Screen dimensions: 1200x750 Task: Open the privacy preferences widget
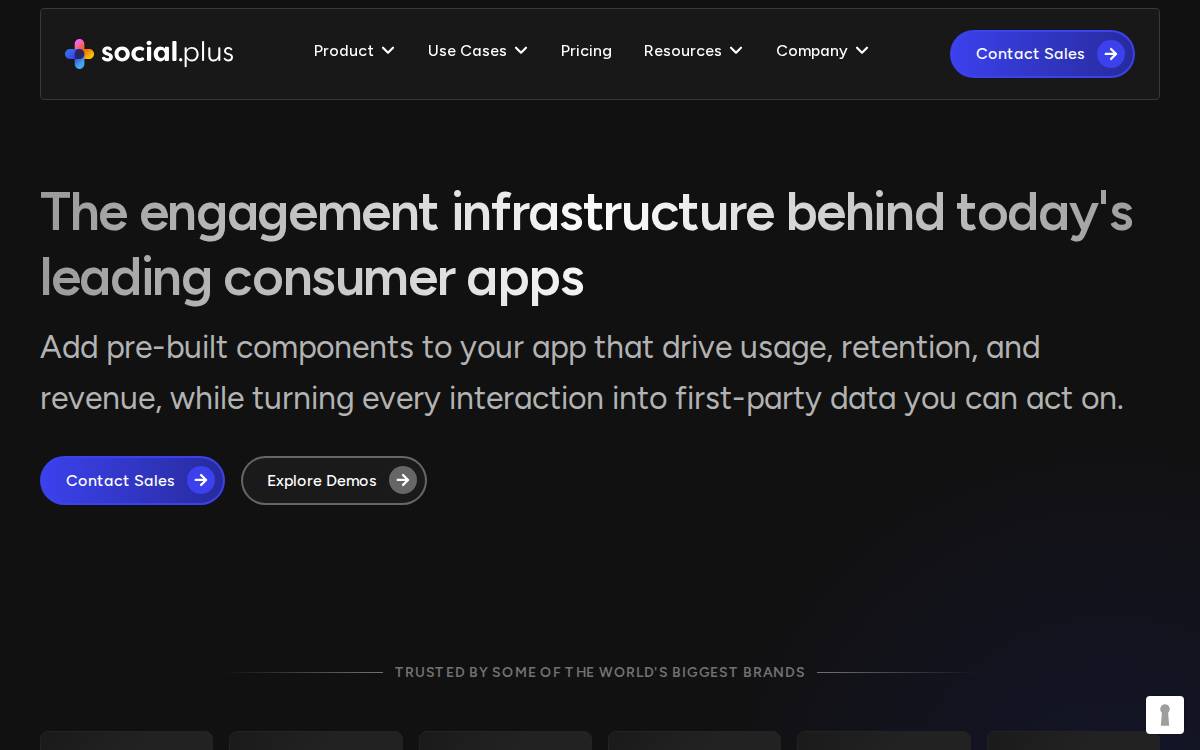[x=1165, y=715]
